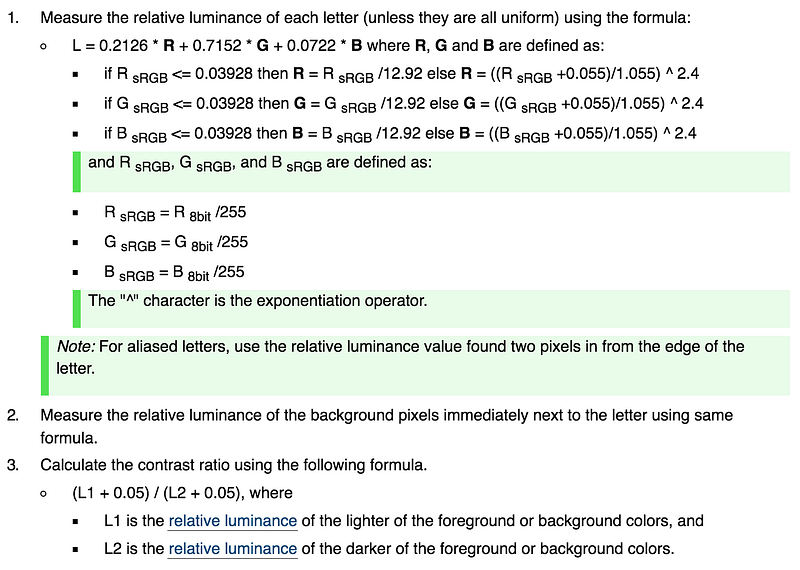This screenshot has width=800, height=570.
Task: Click the "B sRGB = B 8bit /255" line
Action: pos(174,272)
